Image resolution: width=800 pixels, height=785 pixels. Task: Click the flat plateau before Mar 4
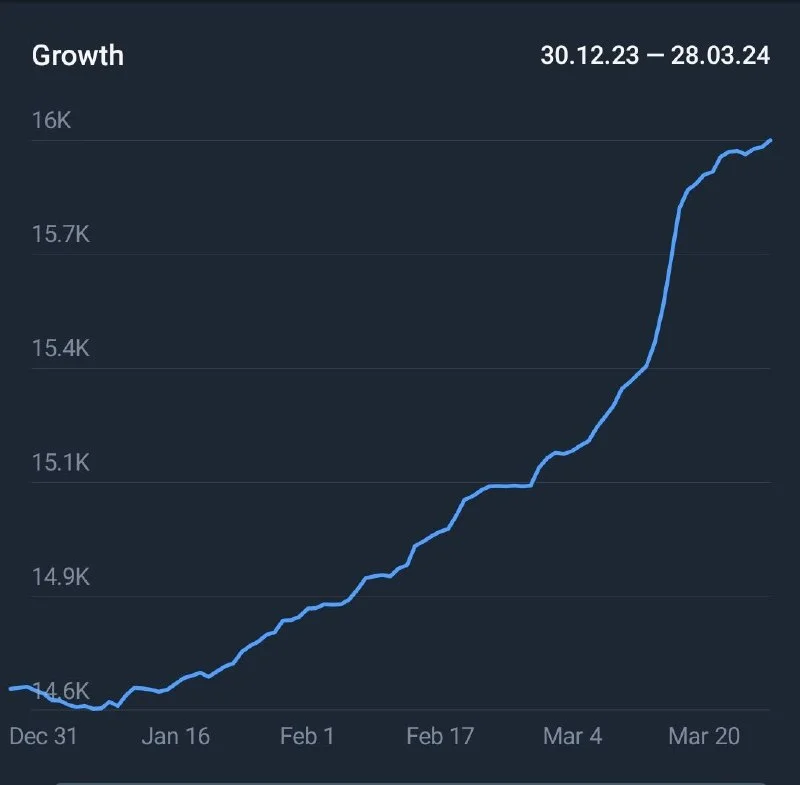pos(510,486)
